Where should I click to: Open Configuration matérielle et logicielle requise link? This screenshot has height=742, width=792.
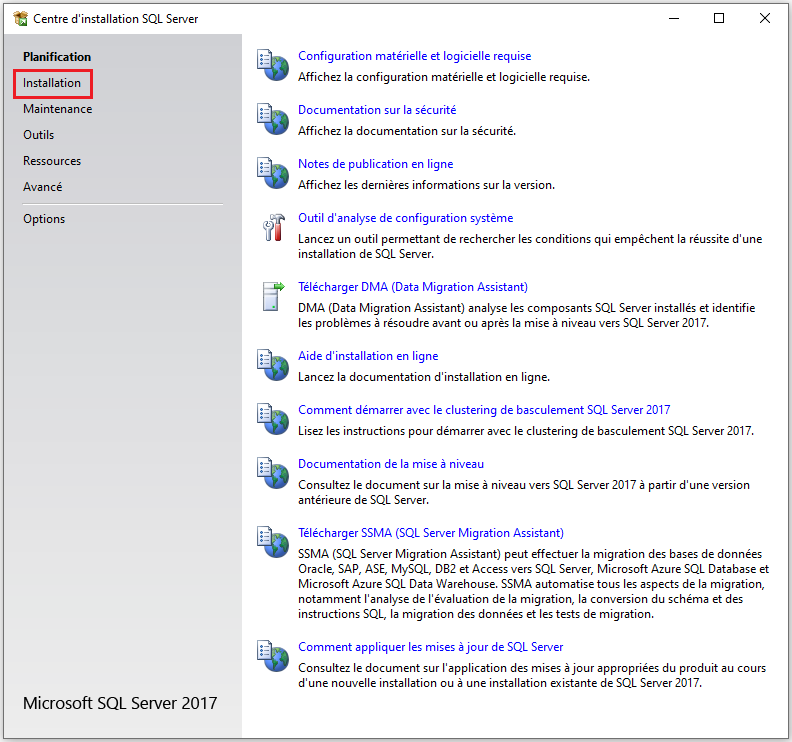click(x=415, y=56)
